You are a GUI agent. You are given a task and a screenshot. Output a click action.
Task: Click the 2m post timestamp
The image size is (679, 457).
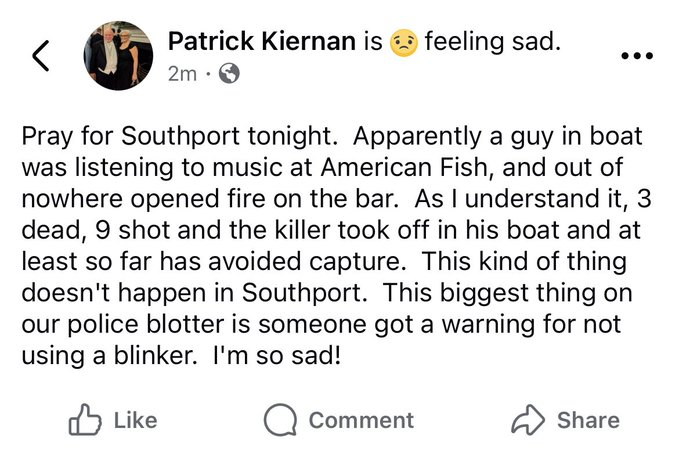click(182, 74)
